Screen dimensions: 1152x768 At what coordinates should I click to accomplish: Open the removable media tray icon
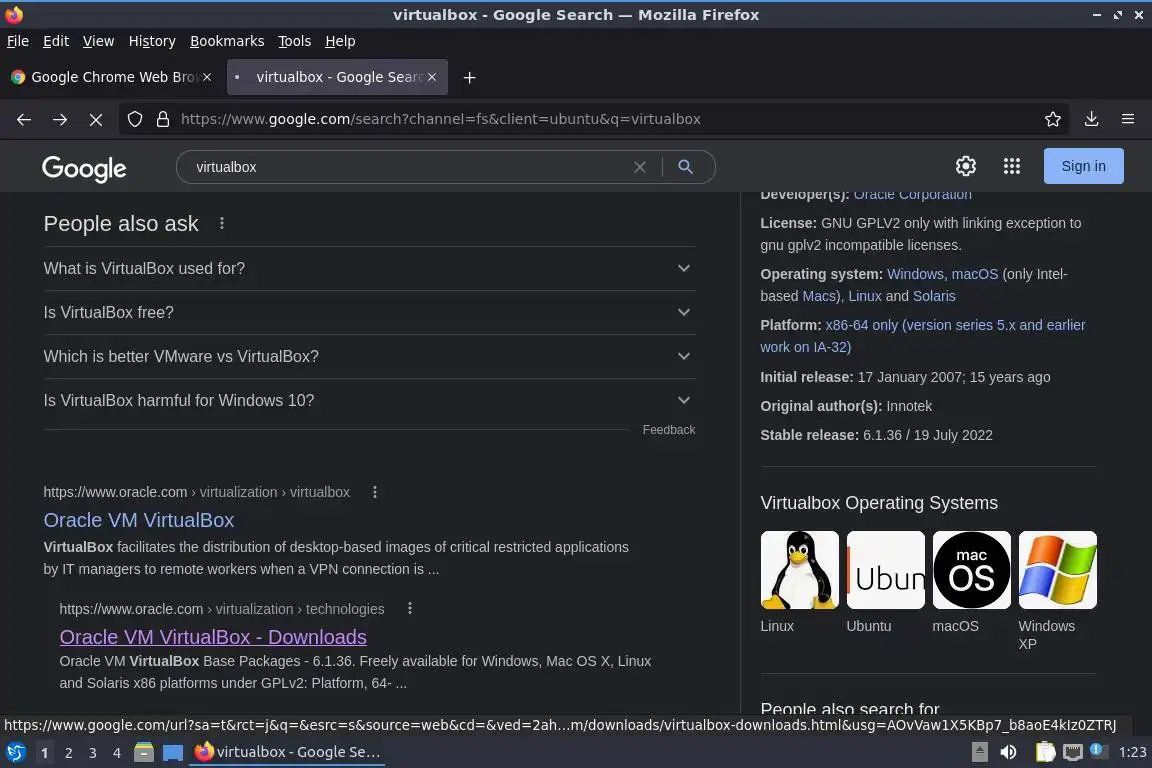click(979, 752)
